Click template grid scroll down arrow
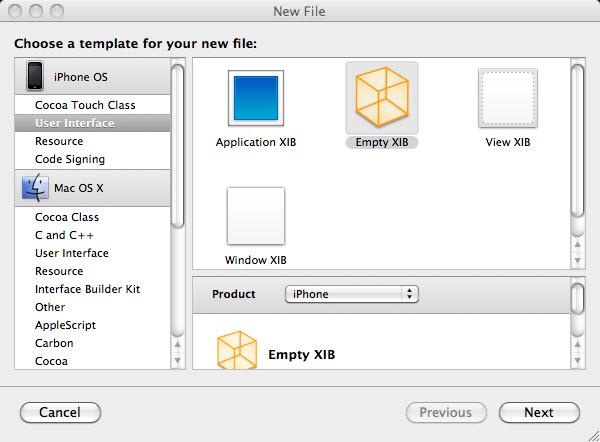The height and width of the screenshot is (442, 600). coord(577,261)
